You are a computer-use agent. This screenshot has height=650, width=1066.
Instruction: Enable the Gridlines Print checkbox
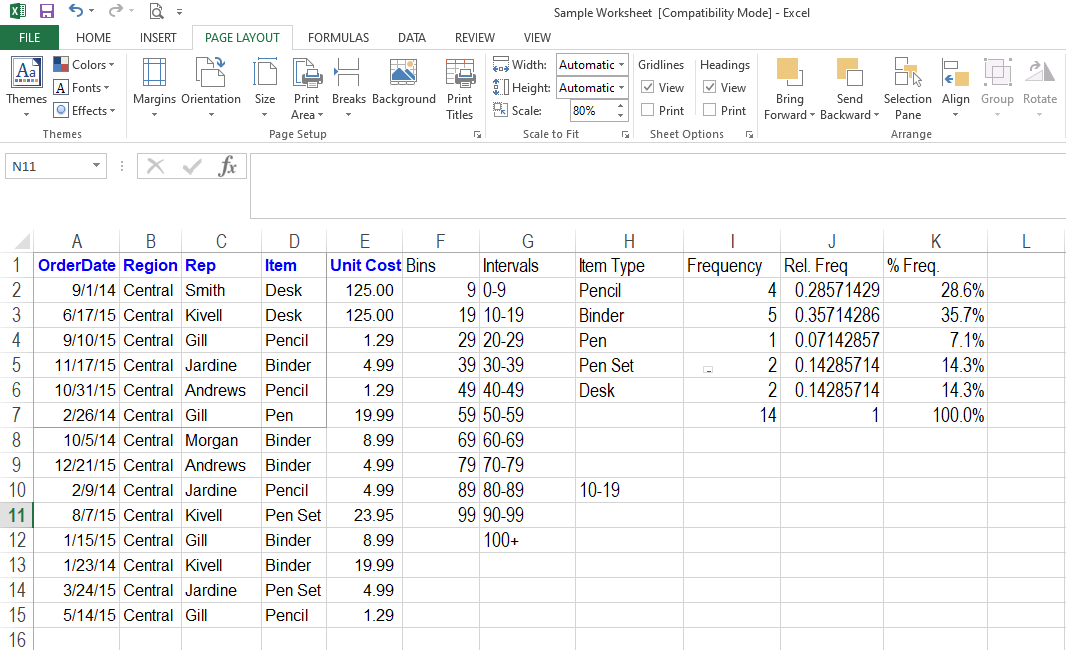click(x=648, y=111)
